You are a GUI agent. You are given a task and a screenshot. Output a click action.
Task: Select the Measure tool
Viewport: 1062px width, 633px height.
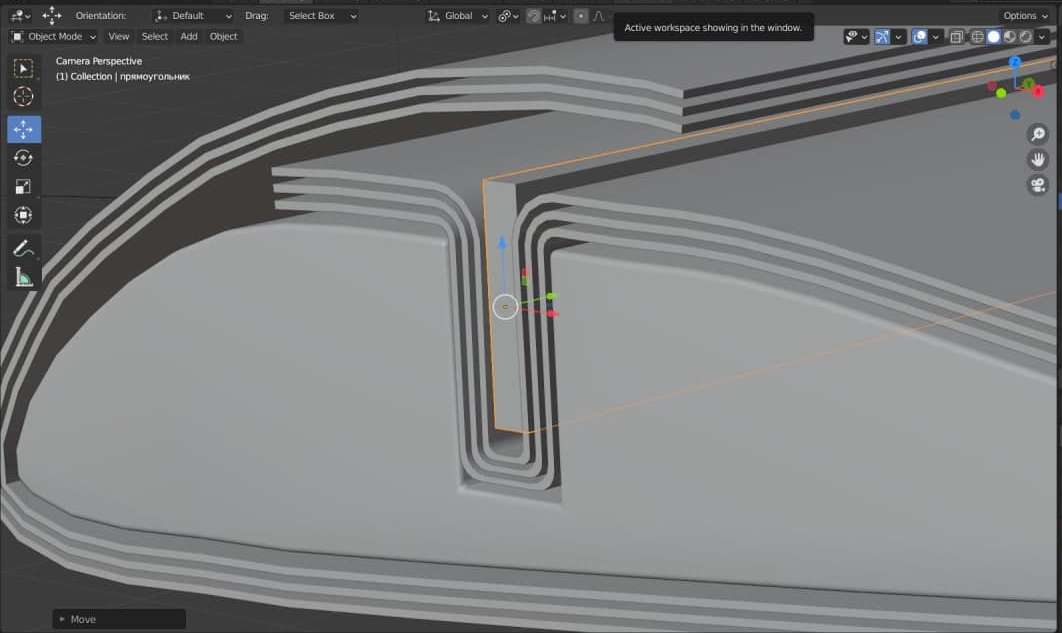click(24, 277)
